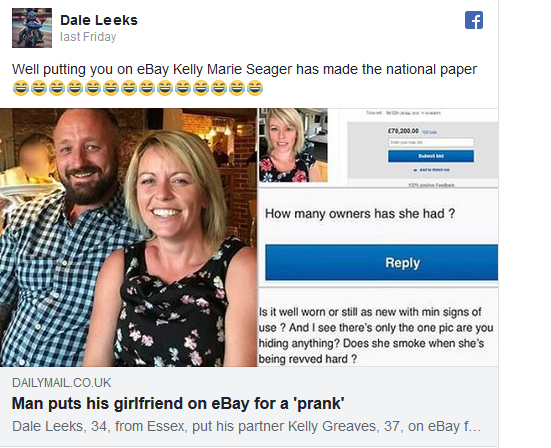Screen dimensions: 551x448
Task: Open the 'Man puts his girlfriend on eBay' headline
Action: click(x=178, y=403)
